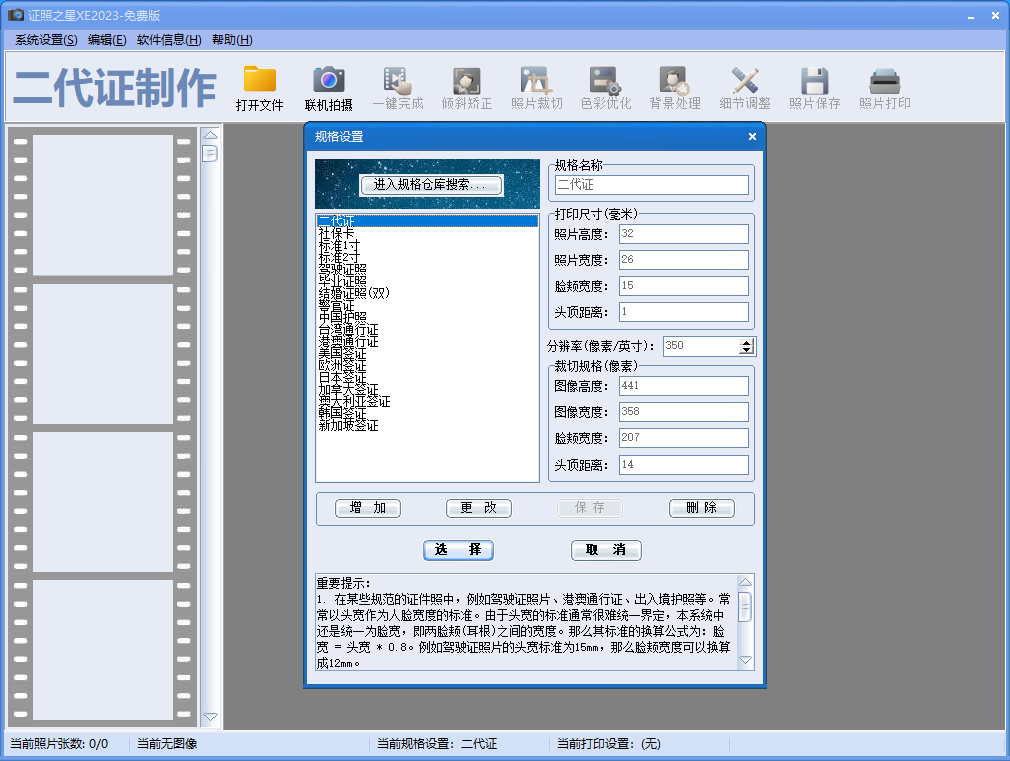Click the 更改 button
1010x761 pixels.
pyautogui.click(x=479, y=508)
